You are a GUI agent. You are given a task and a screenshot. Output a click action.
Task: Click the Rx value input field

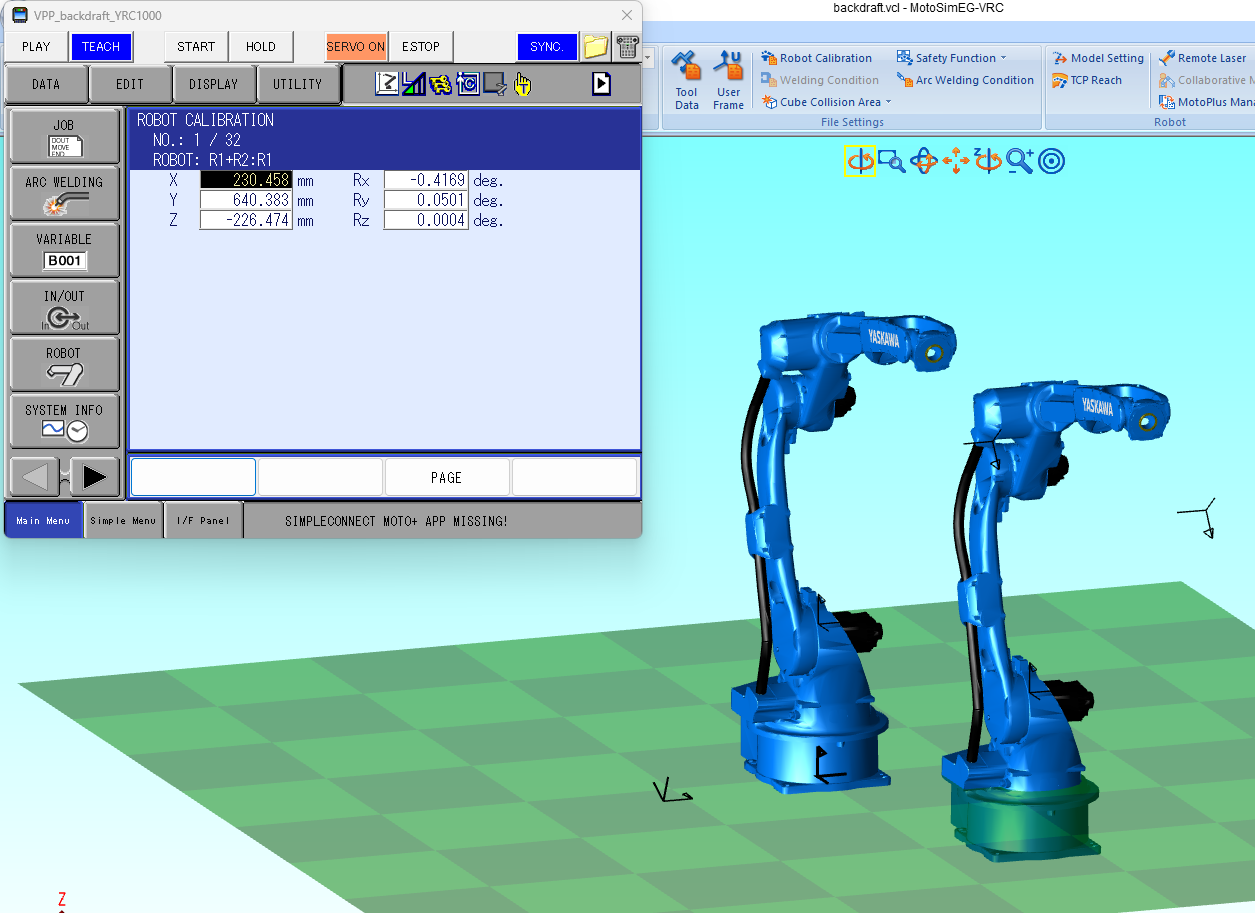pos(426,181)
